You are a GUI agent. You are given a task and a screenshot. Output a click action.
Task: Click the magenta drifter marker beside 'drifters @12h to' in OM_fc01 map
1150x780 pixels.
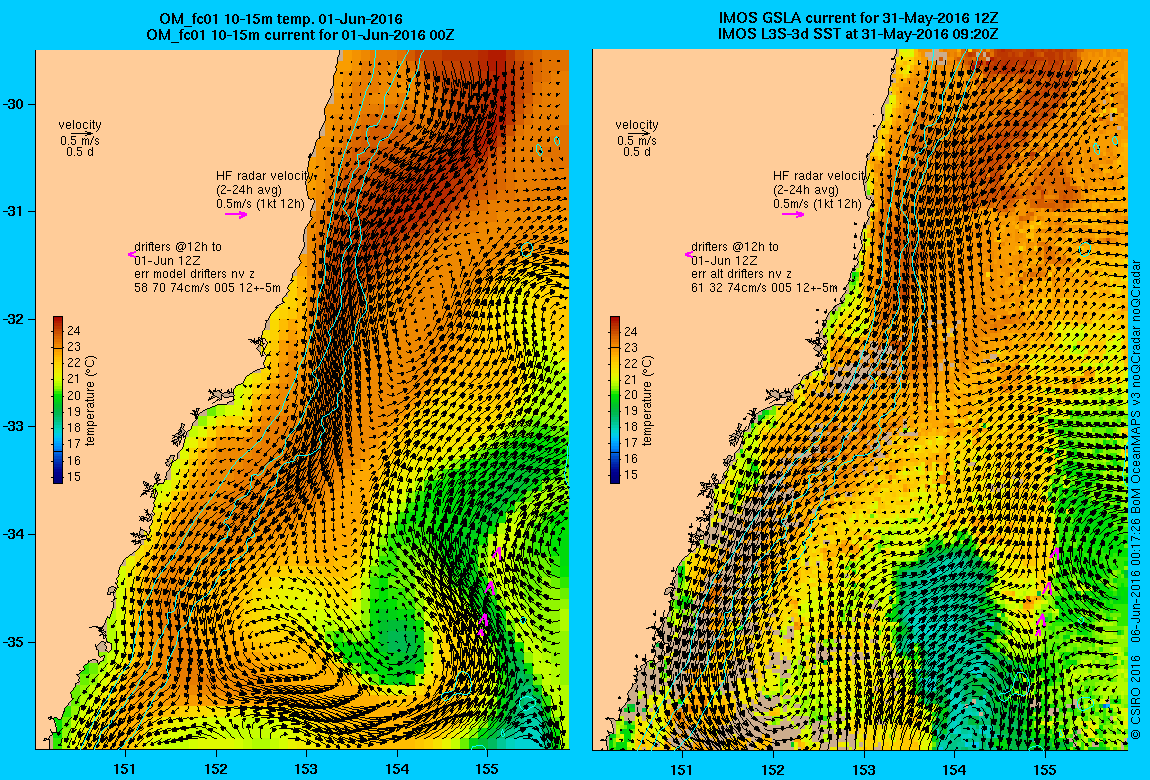[131, 254]
